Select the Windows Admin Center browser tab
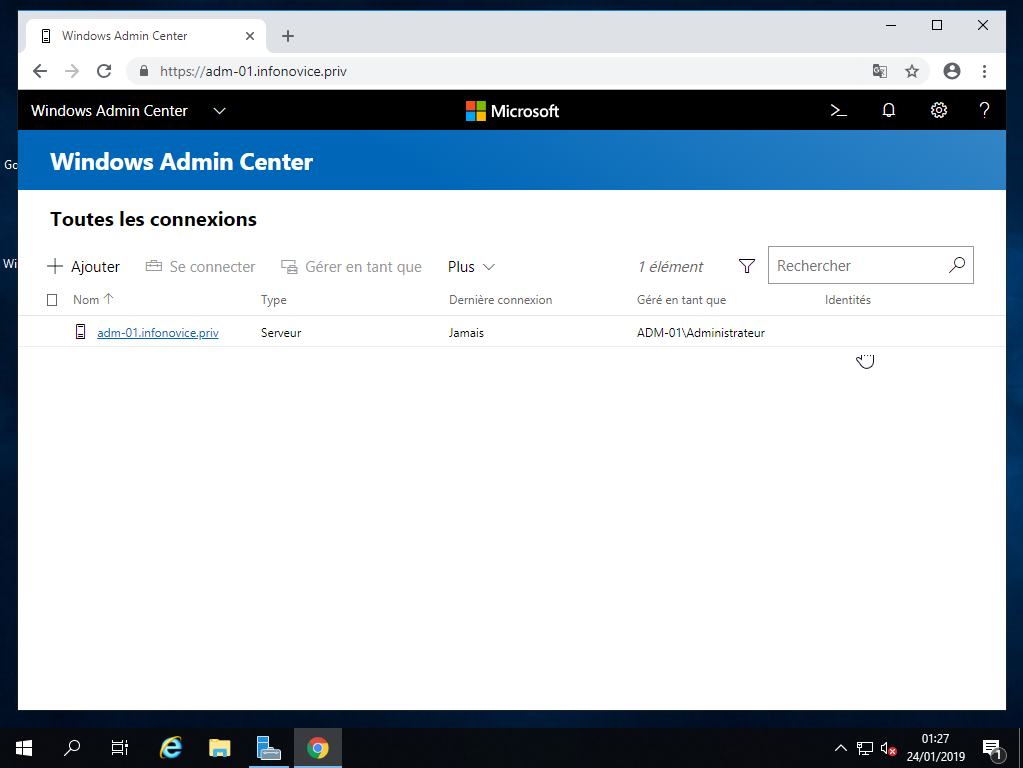1023x768 pixels. (x=140, y=36)
